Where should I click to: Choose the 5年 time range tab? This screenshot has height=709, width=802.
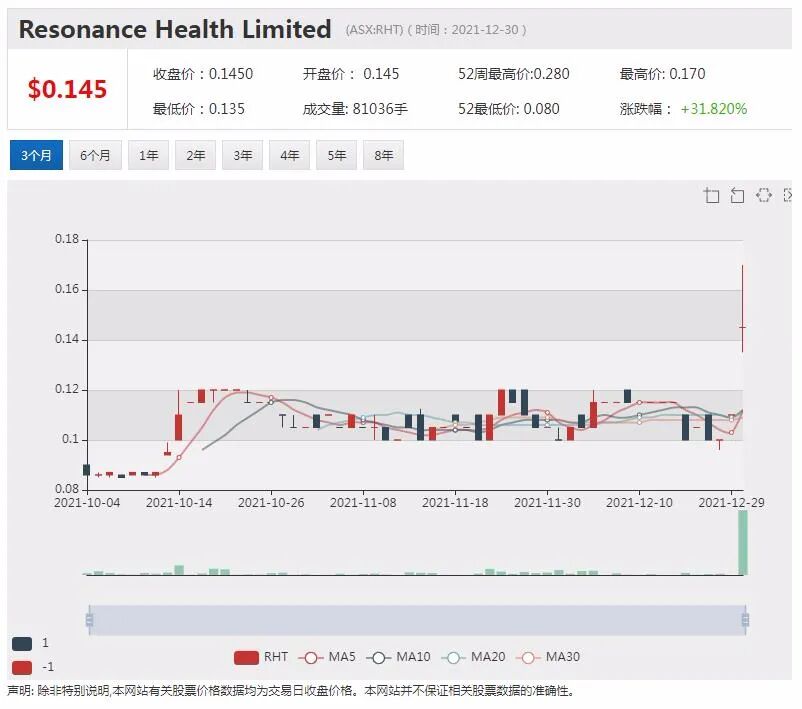337,155
